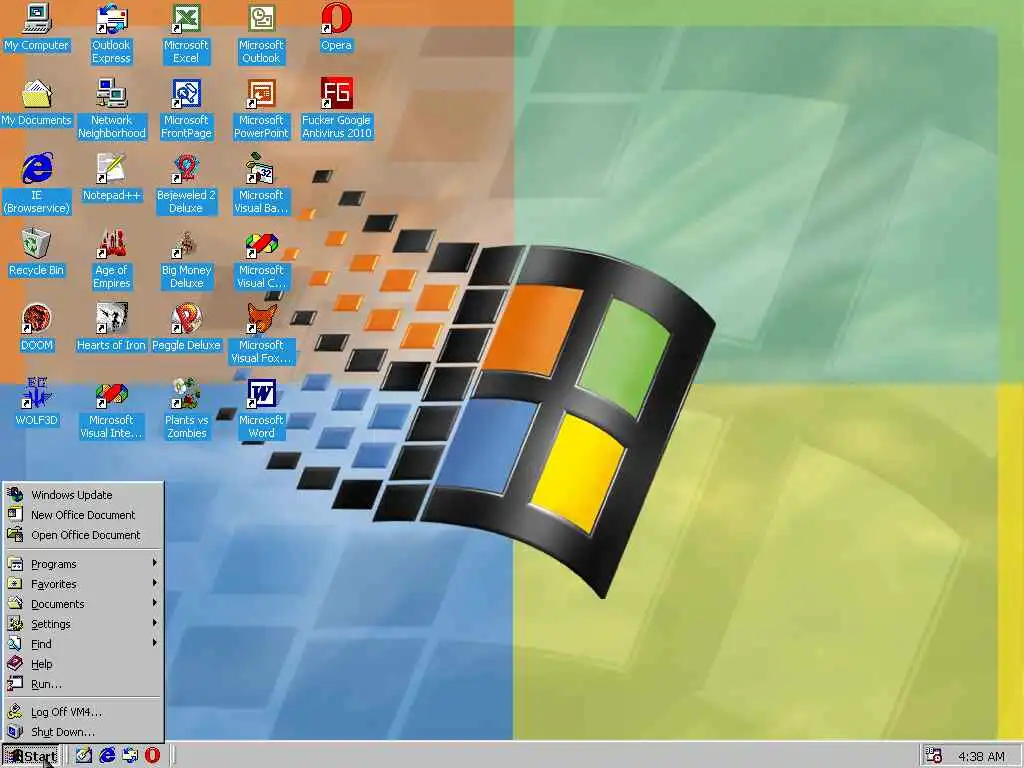Choose New Office Document in Start menu
Image resolution: width=1024 pixels, height=768 pixels.
pyautogui.click(x=83, y=515)
